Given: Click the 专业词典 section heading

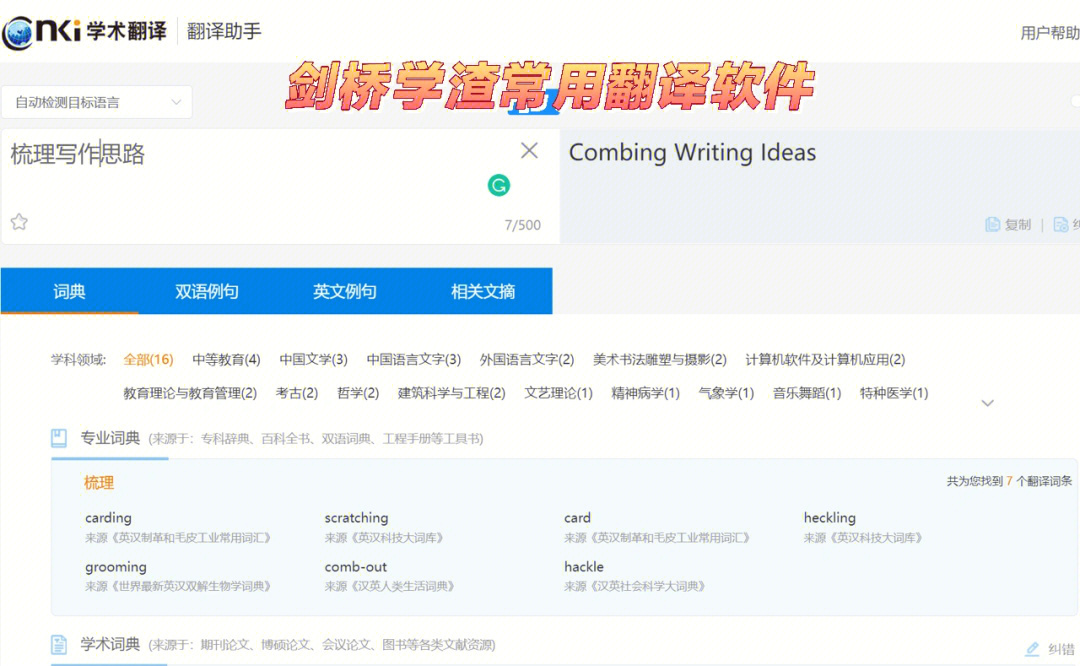Looking at the screenshot, I should coord(110,438).
